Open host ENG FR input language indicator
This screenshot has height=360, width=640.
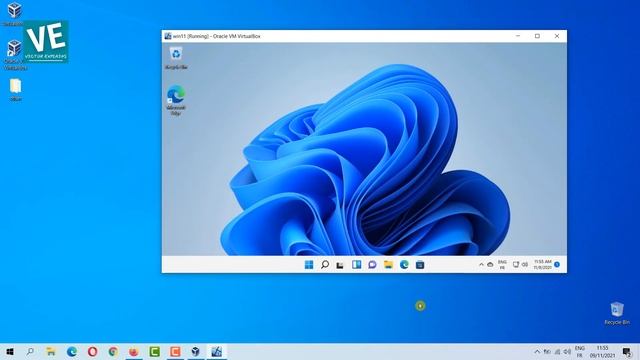click(x=580, y=352)
